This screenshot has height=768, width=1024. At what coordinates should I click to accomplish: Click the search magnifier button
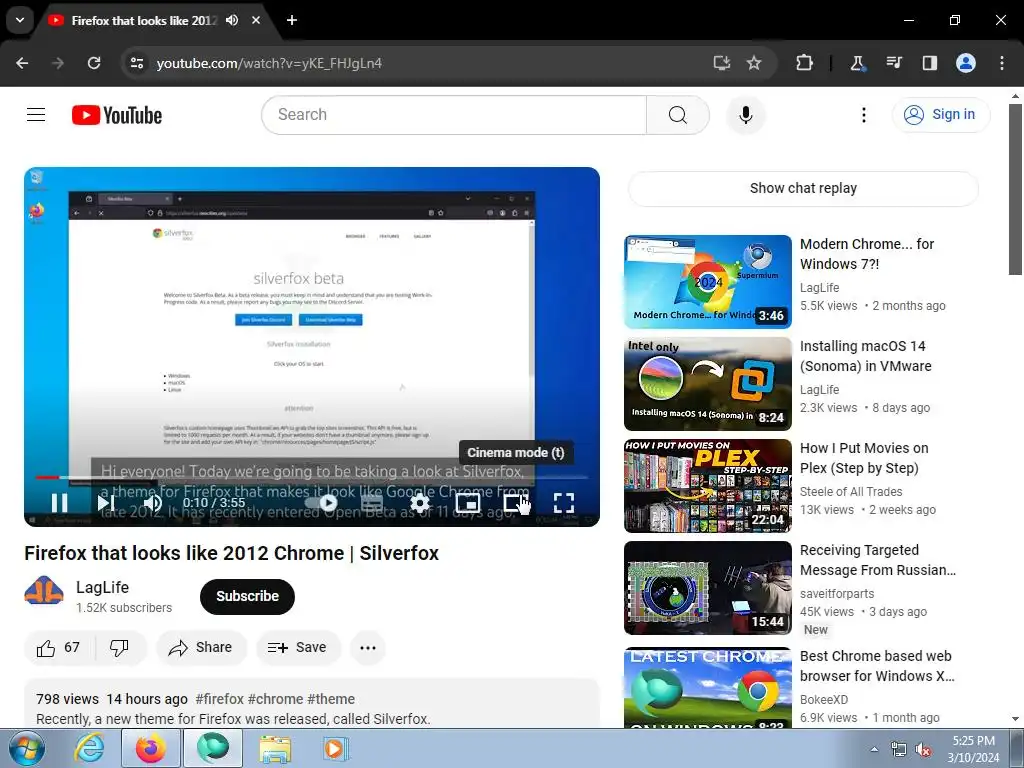pos(678,115)
